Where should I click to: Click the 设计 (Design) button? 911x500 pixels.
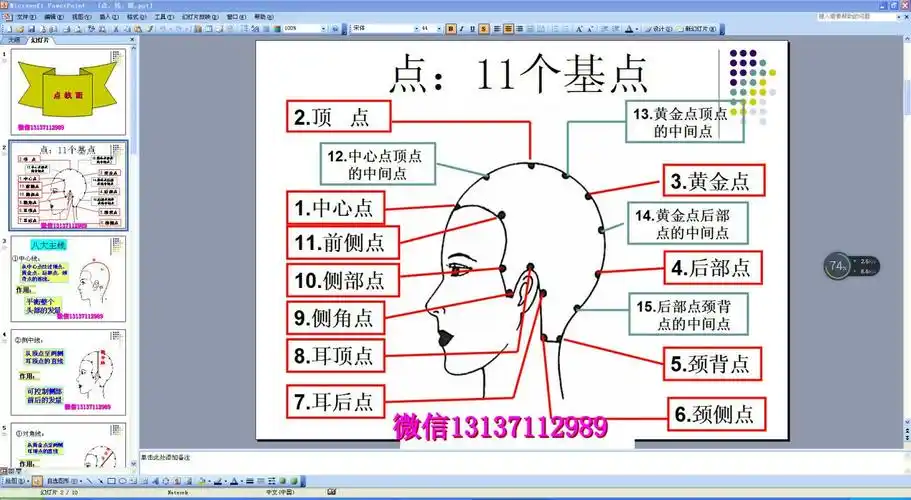click(658, 29)
